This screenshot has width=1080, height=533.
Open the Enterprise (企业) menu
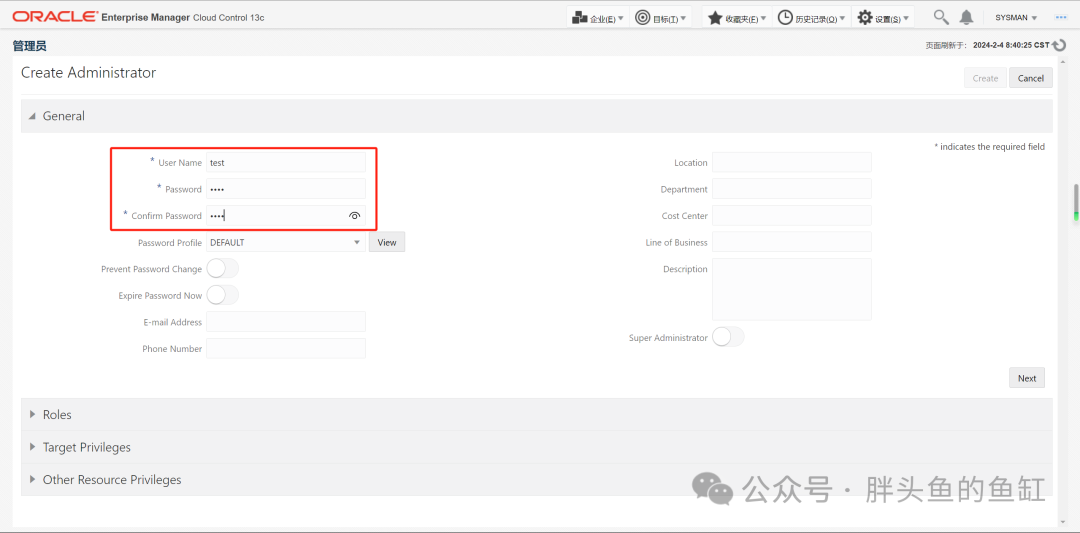598,17
